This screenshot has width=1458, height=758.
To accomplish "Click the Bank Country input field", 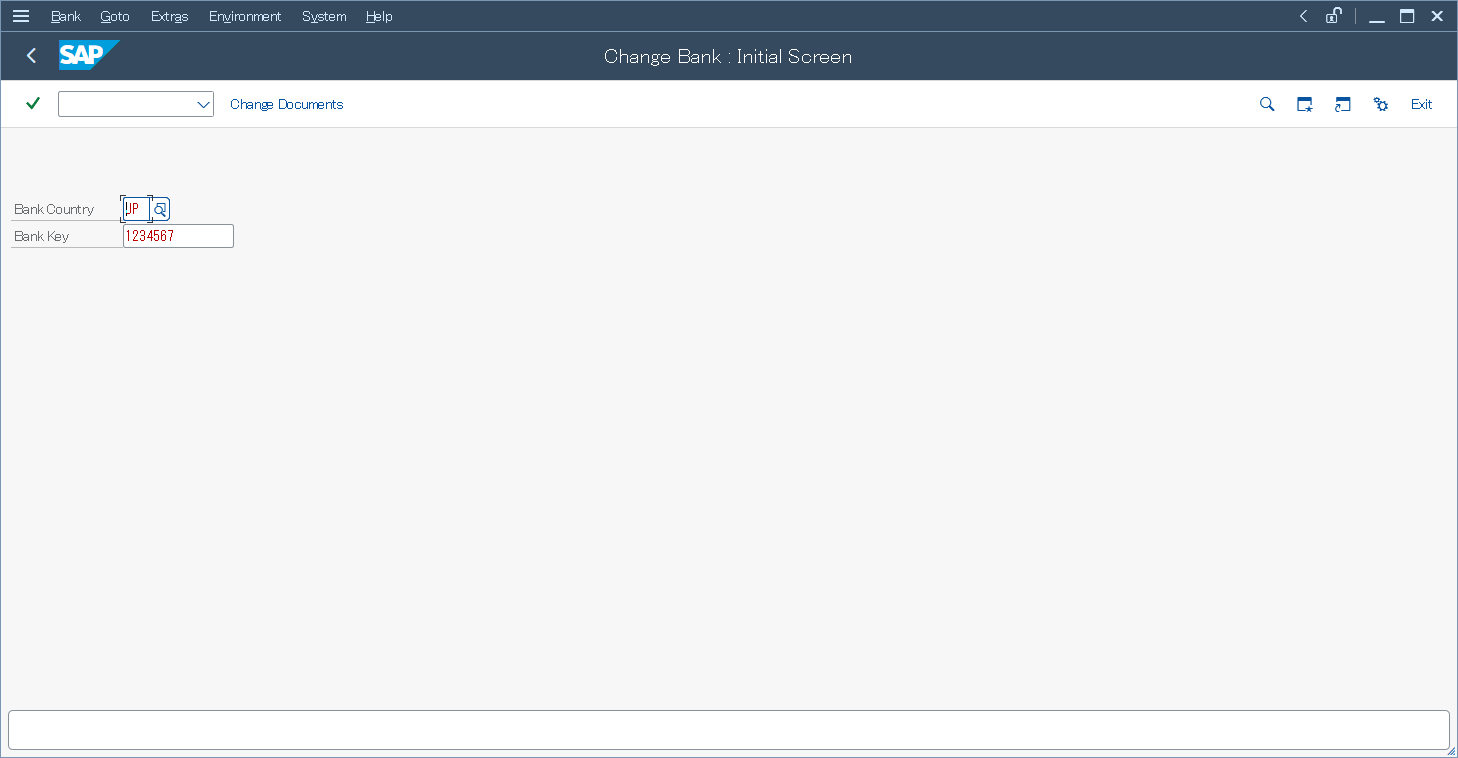I will pos(136,209).
